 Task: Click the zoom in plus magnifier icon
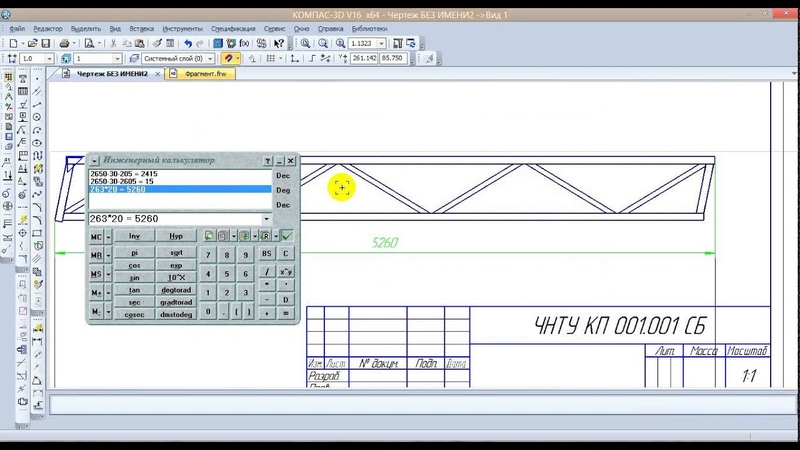[340, 43]
